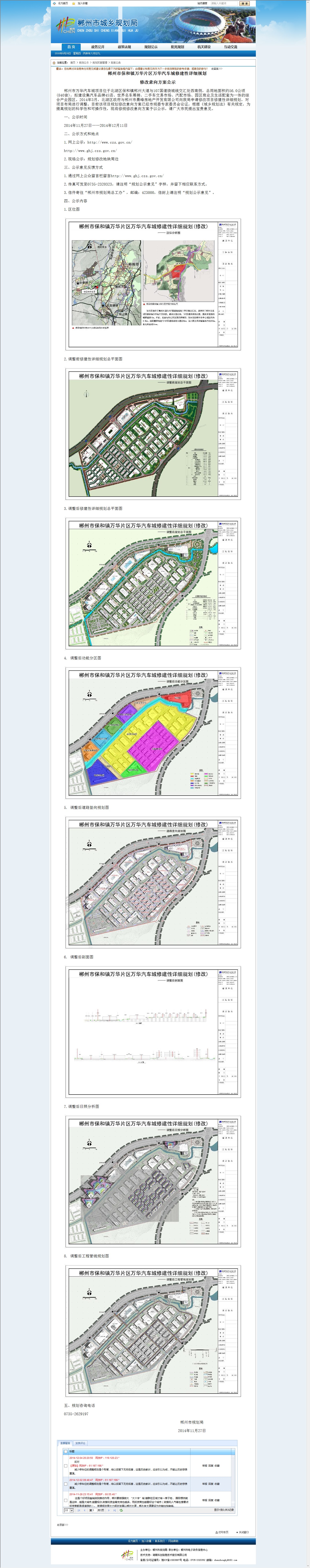Open the 调整后总平面图 plan image
310x1568 pixels.
[153, 584]
